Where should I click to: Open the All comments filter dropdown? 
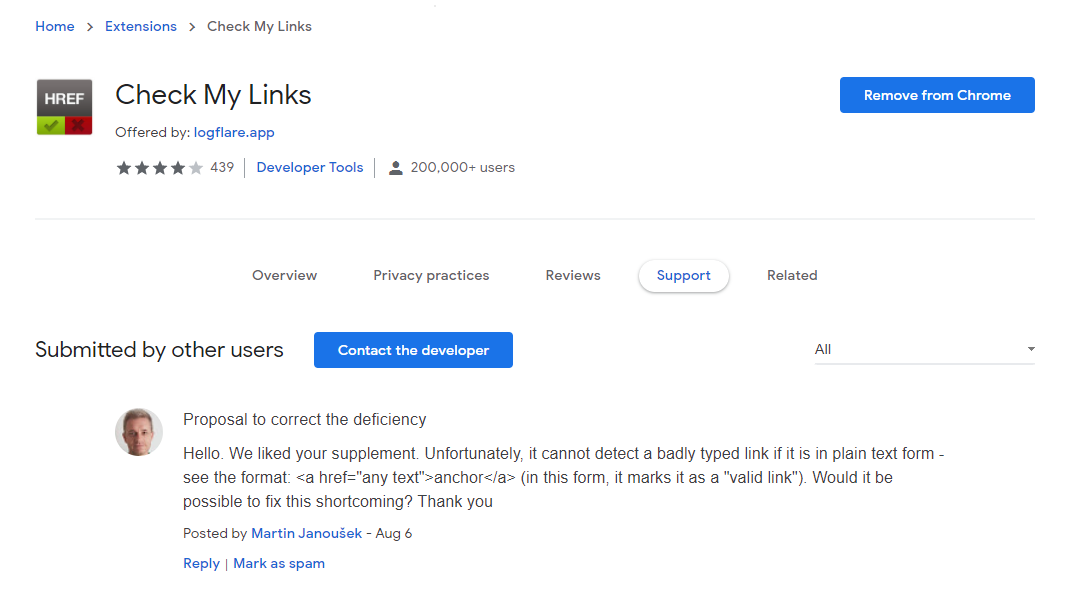tap(924, 349)
